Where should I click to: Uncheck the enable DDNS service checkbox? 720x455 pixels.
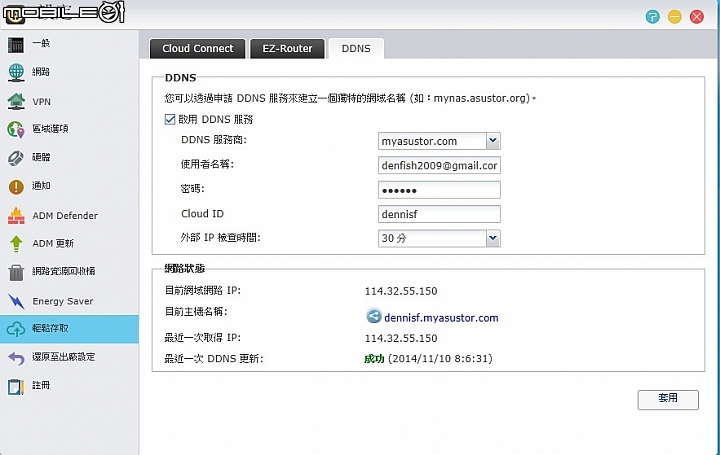pos(170,119)
